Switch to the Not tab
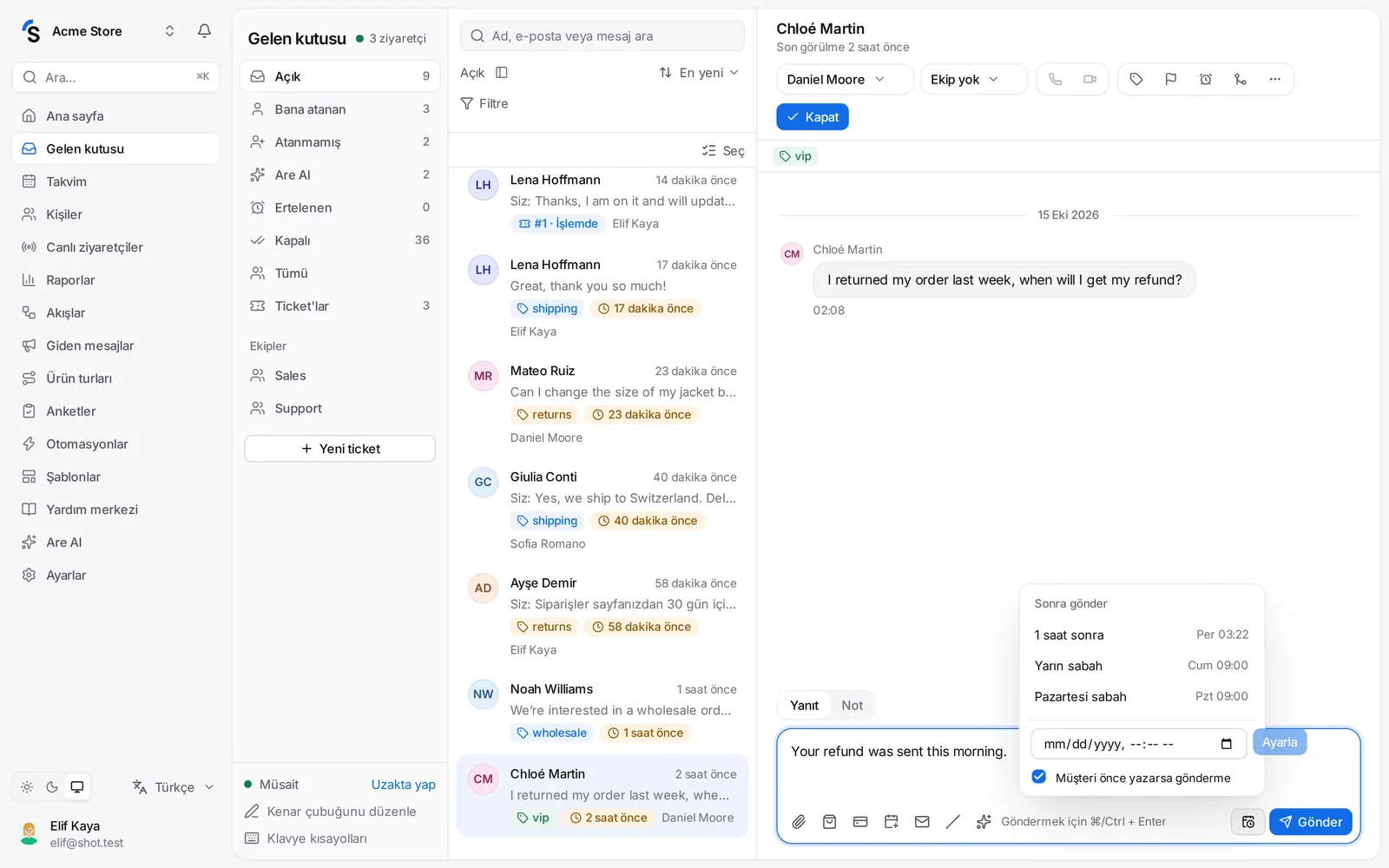This screenshot has height=868, width=1389. point(852,706)
